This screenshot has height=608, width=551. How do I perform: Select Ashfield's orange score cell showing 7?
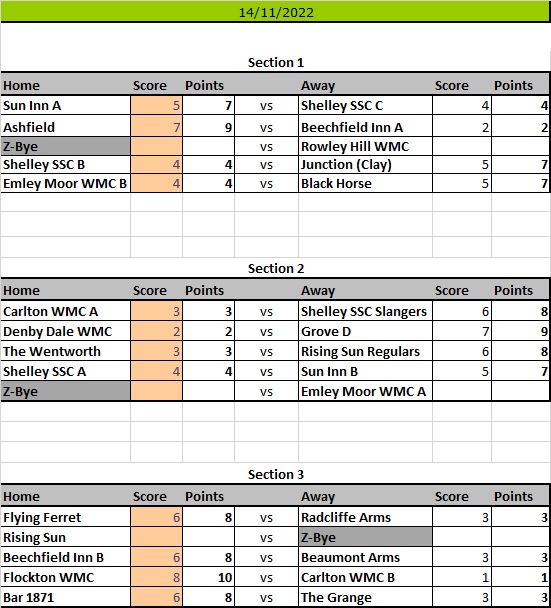click(156, 126)
